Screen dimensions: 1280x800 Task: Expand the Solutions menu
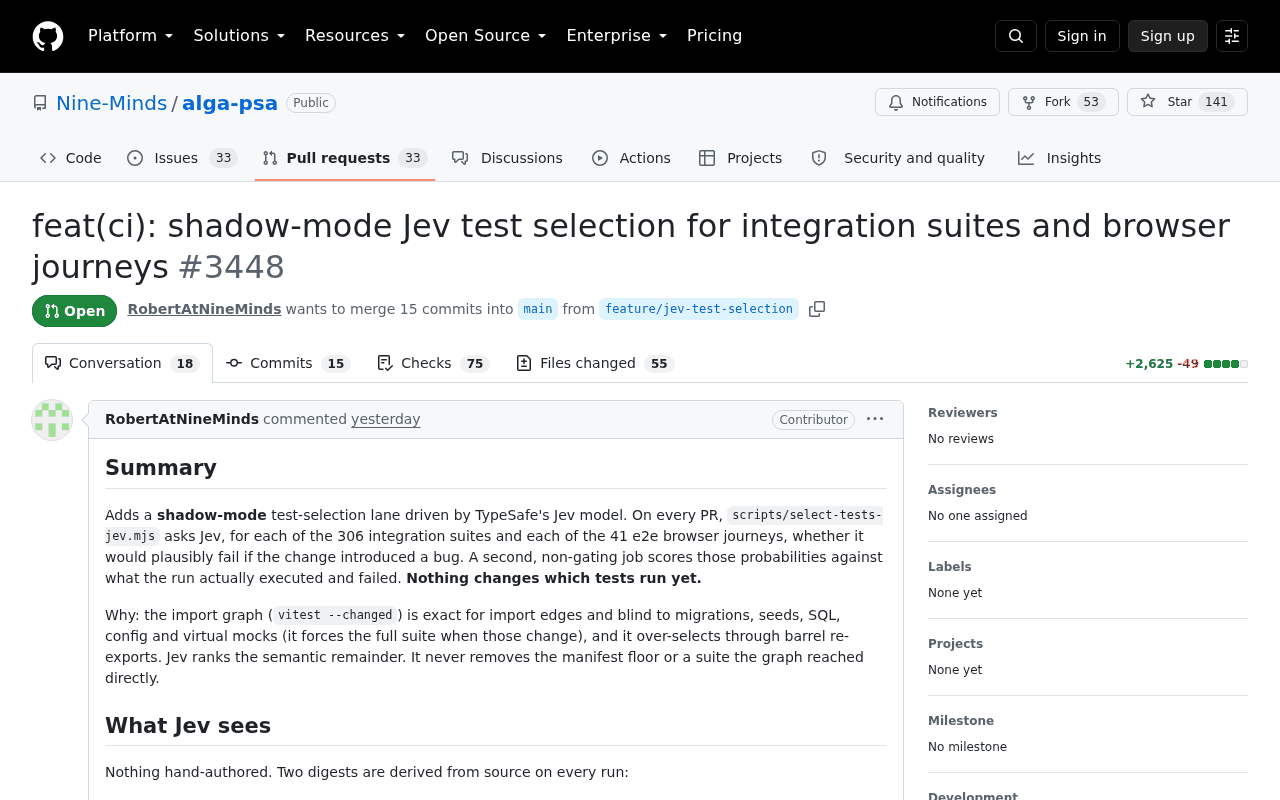coord(239,36)
